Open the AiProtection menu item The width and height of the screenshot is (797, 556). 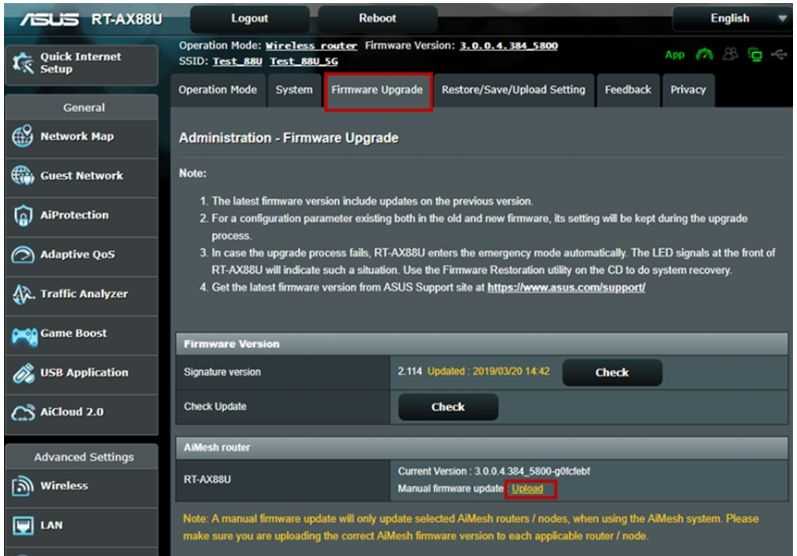81,215
